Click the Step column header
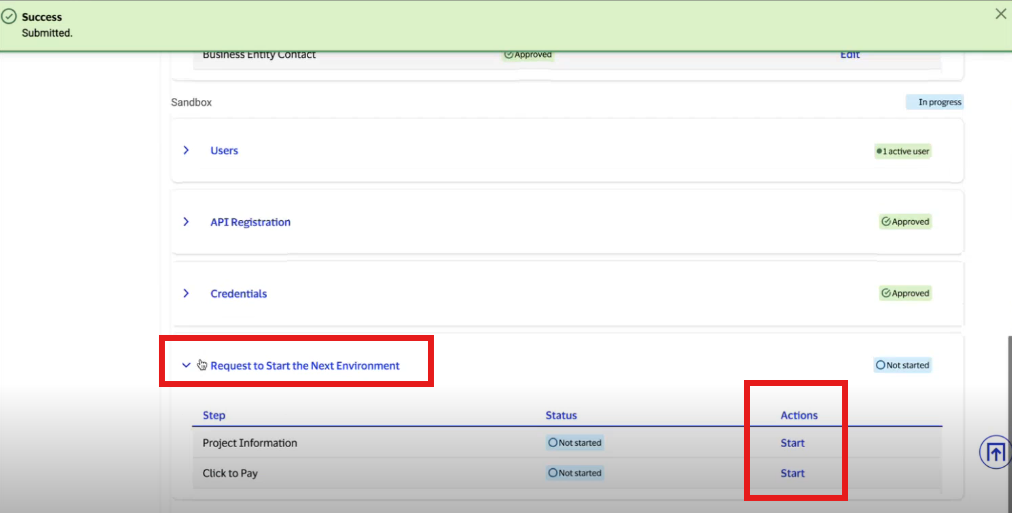 (214, 416)
